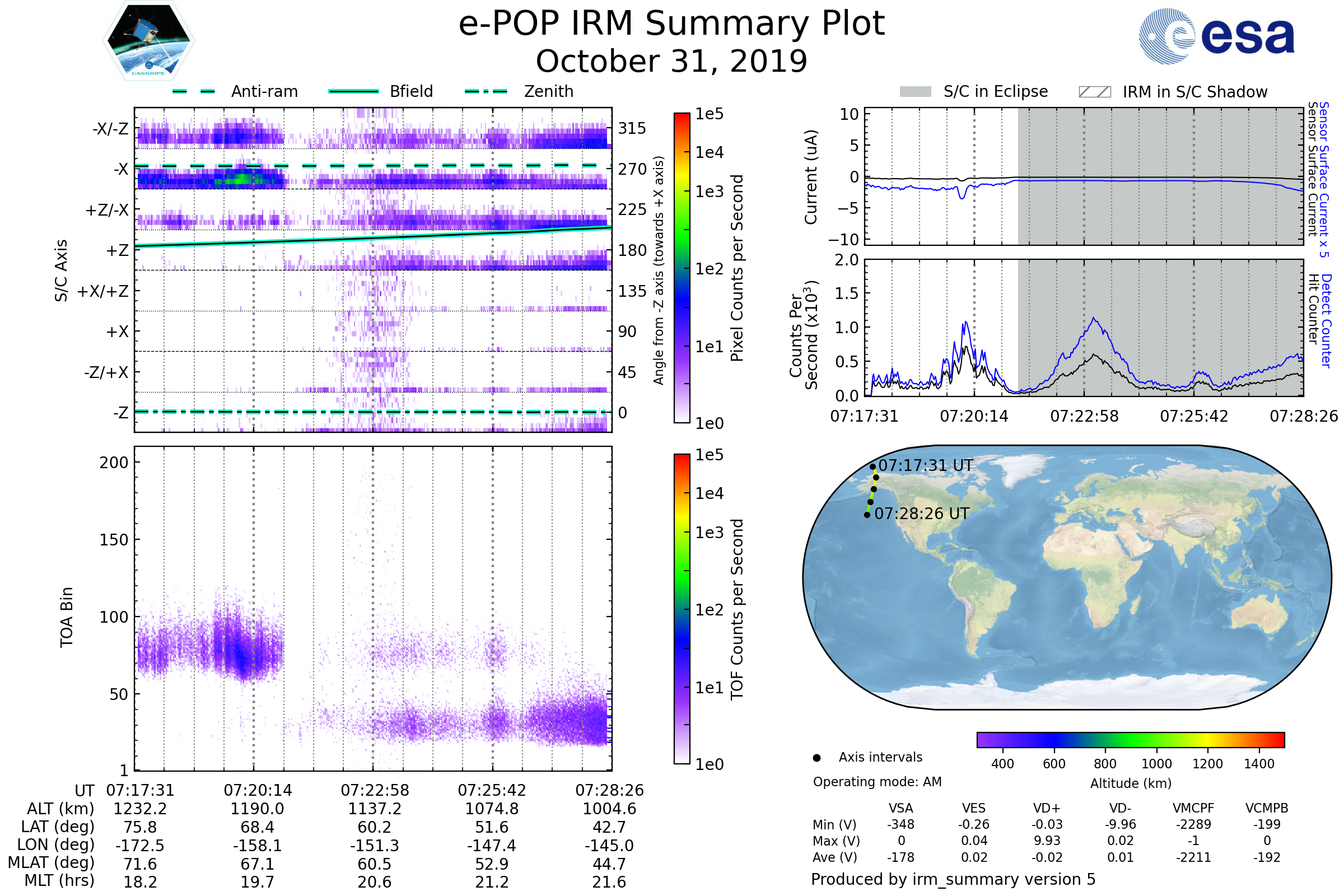Click the Anti-ram dashed line legend marker
This screenshot has height=896, width=1344.
194,91
